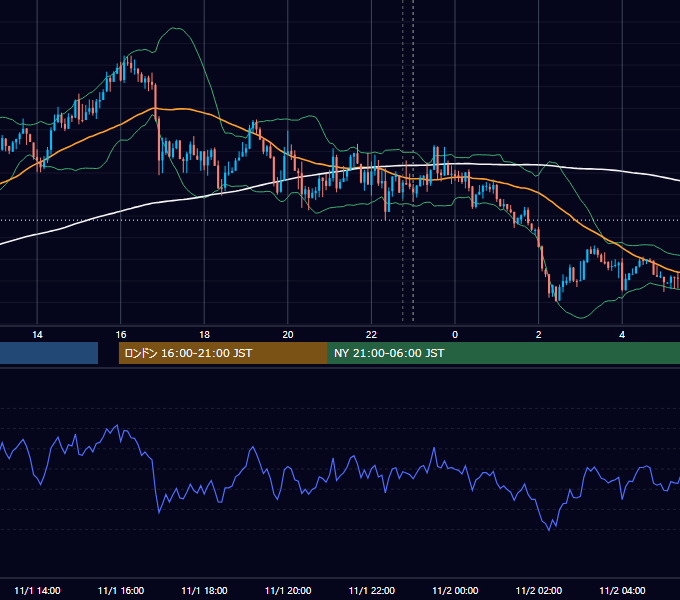Click the '11/1 18:00' time label
Image resolution: width=680 pixels, height=600 pixels.
[204, 590]
